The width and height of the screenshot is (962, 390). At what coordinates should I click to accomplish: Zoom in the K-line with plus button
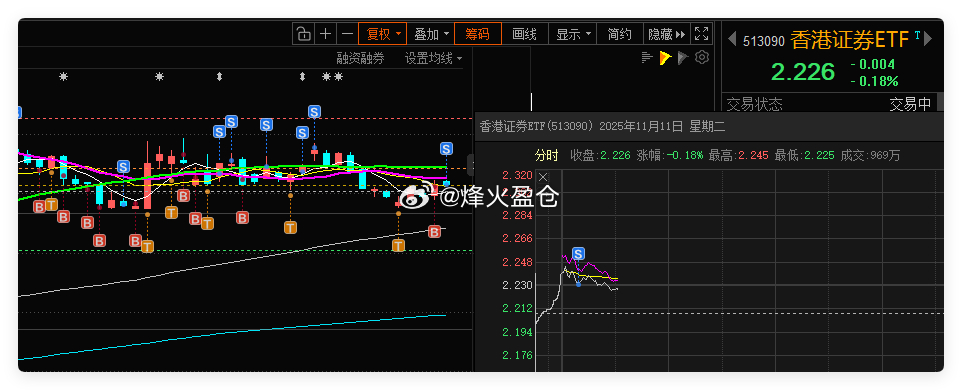click(326, 34)
